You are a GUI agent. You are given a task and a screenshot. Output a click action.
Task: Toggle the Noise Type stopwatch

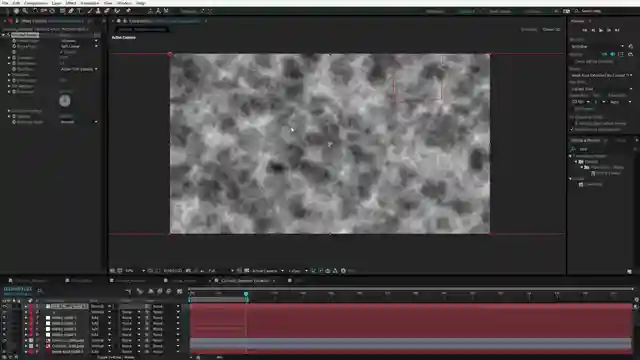14,47
